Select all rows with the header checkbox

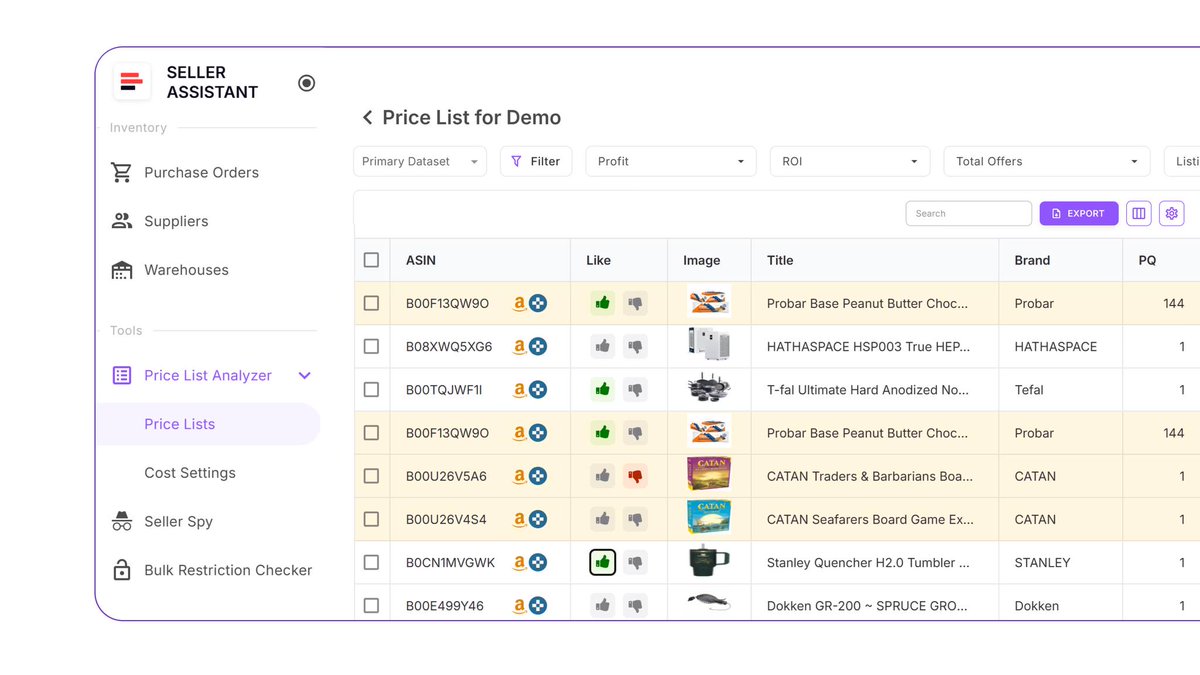(x=371, y=259)
